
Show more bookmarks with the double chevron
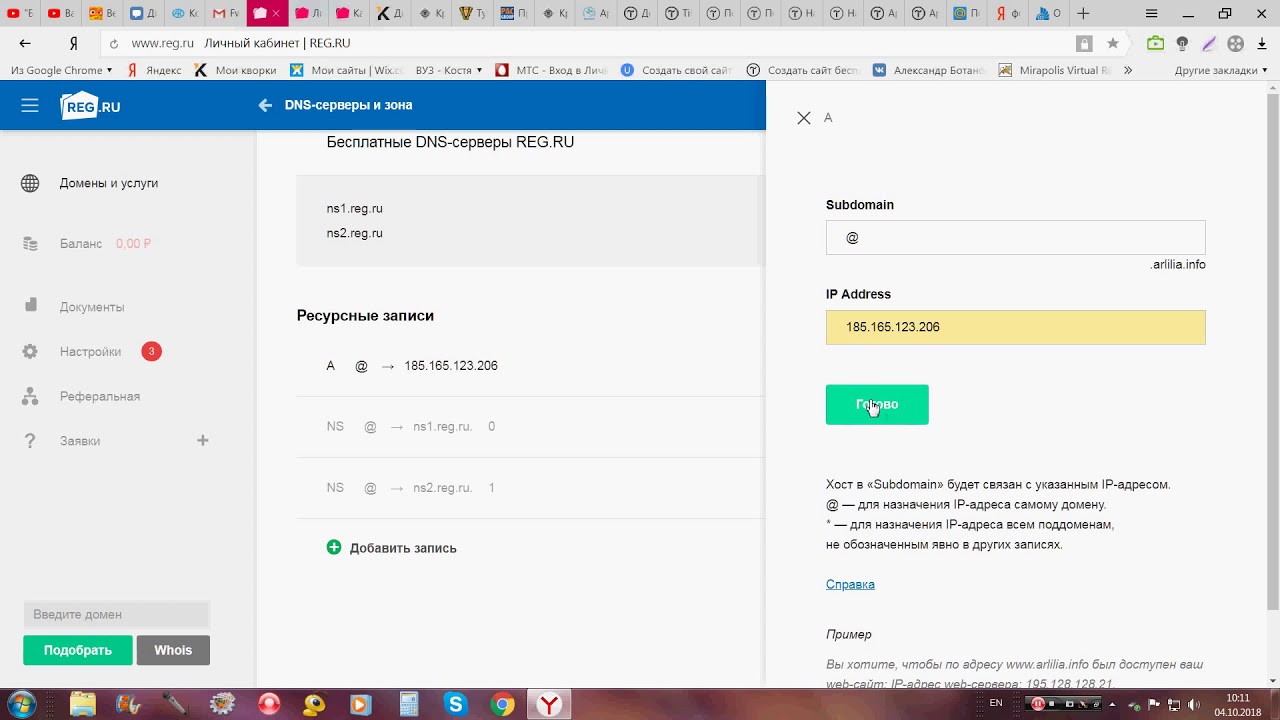point(1128,70)
